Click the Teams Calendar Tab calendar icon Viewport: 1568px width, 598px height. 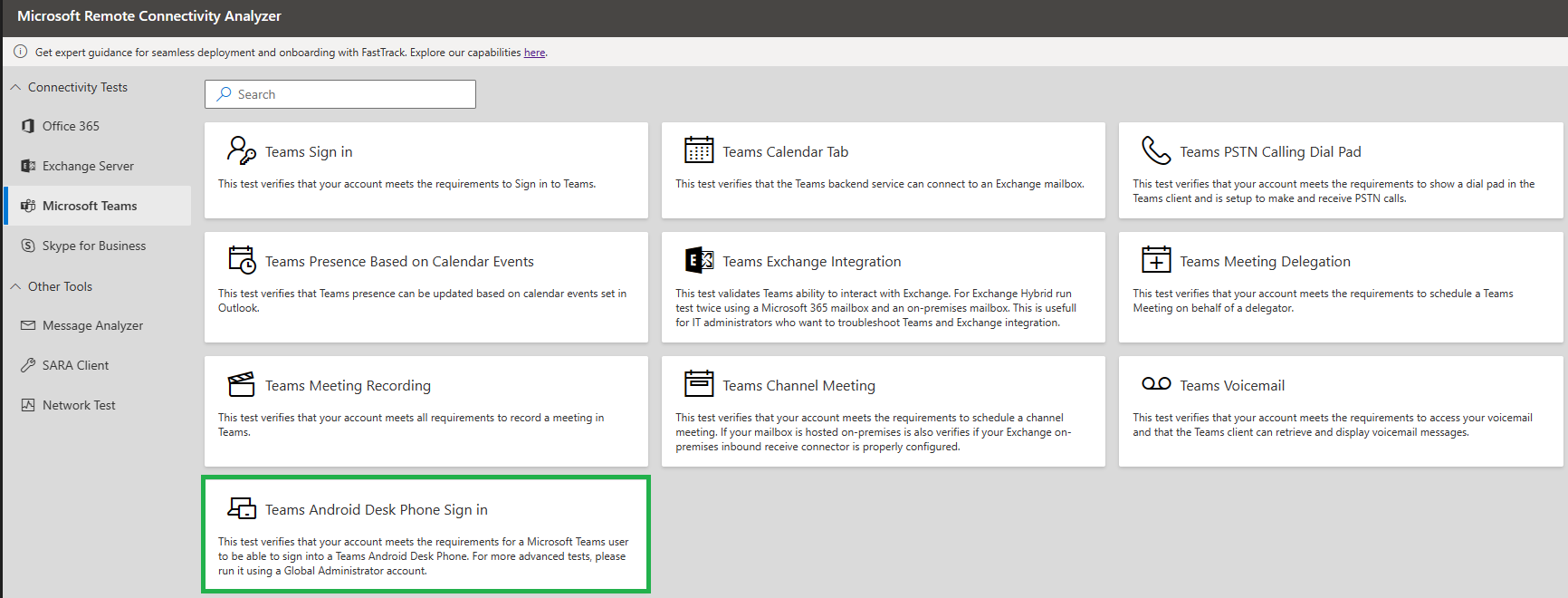pyautogui.click(x=699, y=149)
